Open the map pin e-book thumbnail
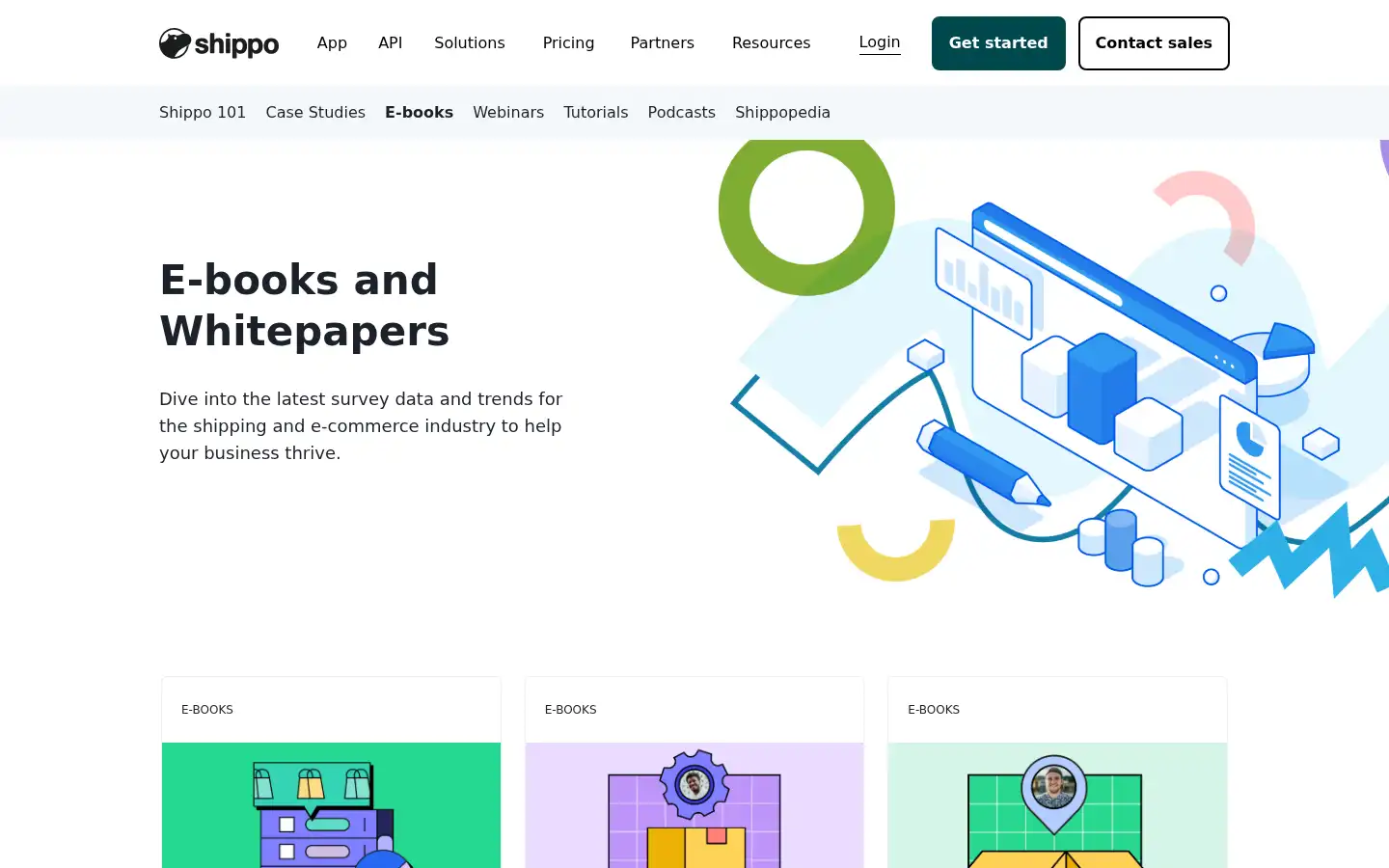This screenshot has width=1389, height=868. 1057,805
